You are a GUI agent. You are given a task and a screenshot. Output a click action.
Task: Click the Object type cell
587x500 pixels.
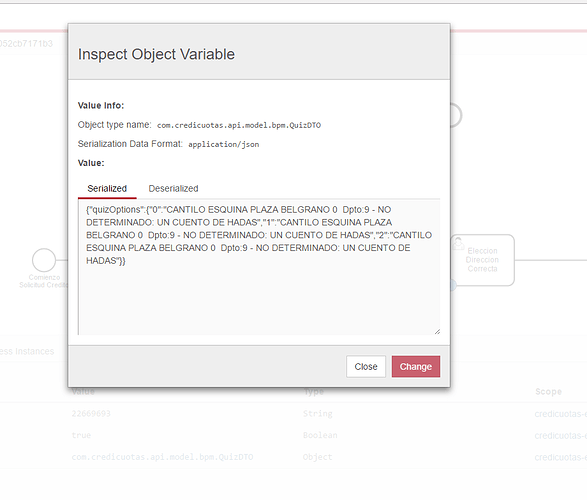click(x=317, y=457)
